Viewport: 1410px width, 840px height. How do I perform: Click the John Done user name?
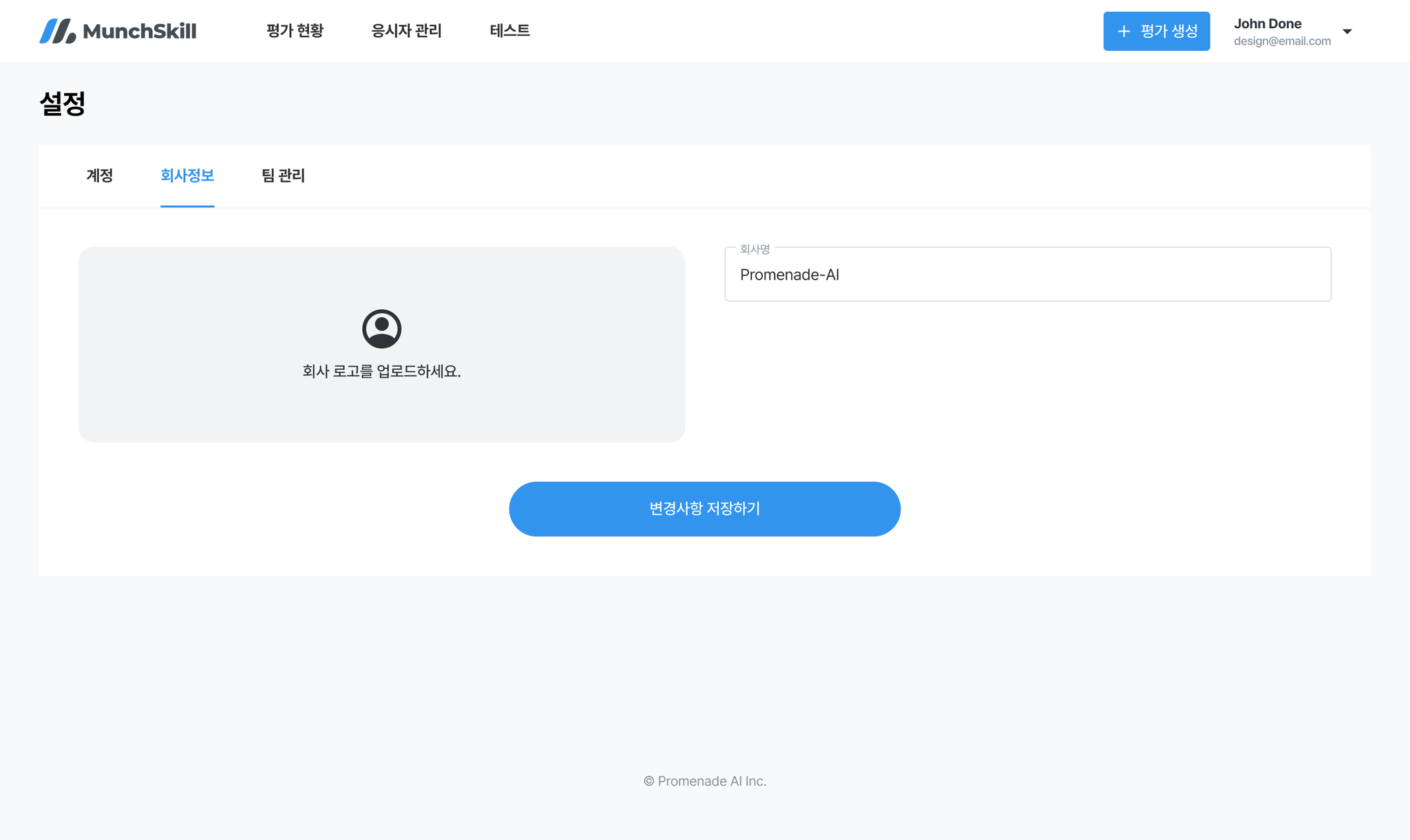[1267, 23]
